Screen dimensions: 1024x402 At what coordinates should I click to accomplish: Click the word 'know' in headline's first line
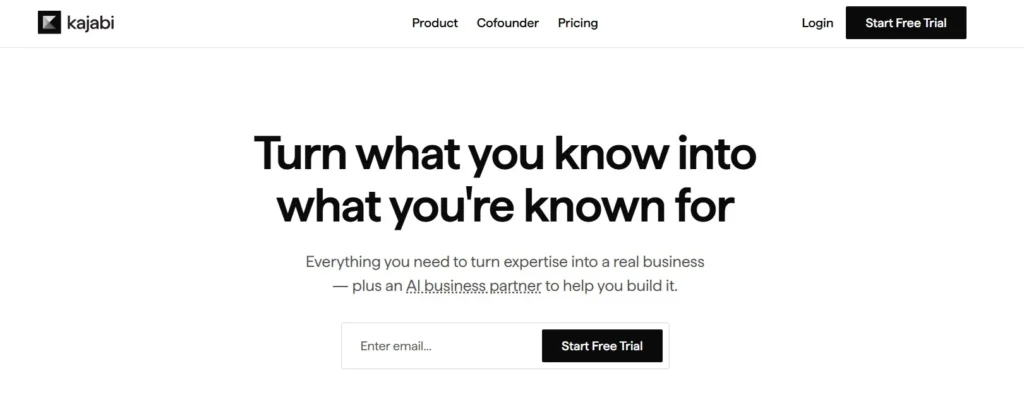tap(611, 153)
